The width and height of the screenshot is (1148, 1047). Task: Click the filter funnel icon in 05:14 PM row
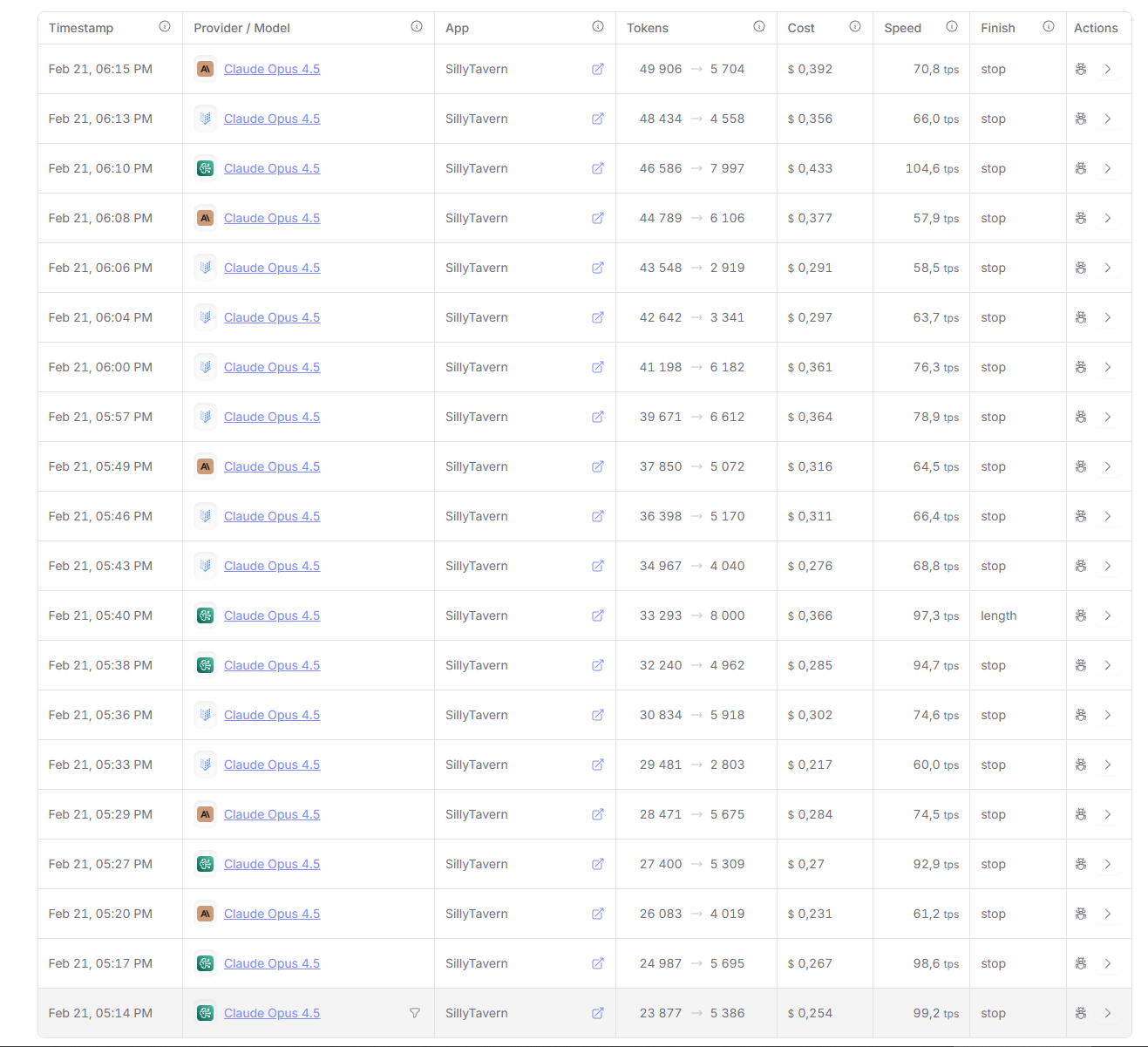(415, 1013)
